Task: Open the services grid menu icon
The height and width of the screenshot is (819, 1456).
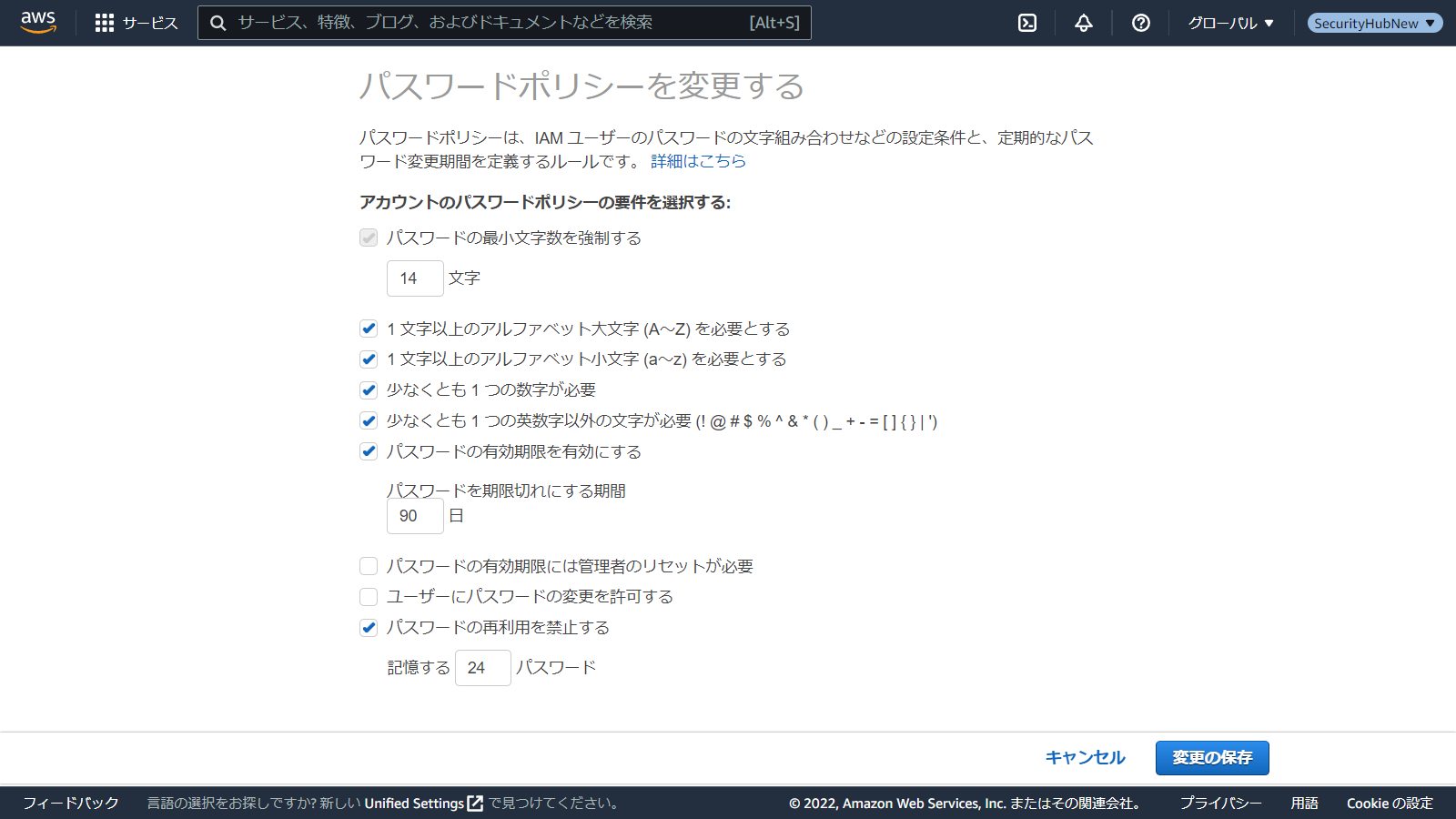Action: 105,23
